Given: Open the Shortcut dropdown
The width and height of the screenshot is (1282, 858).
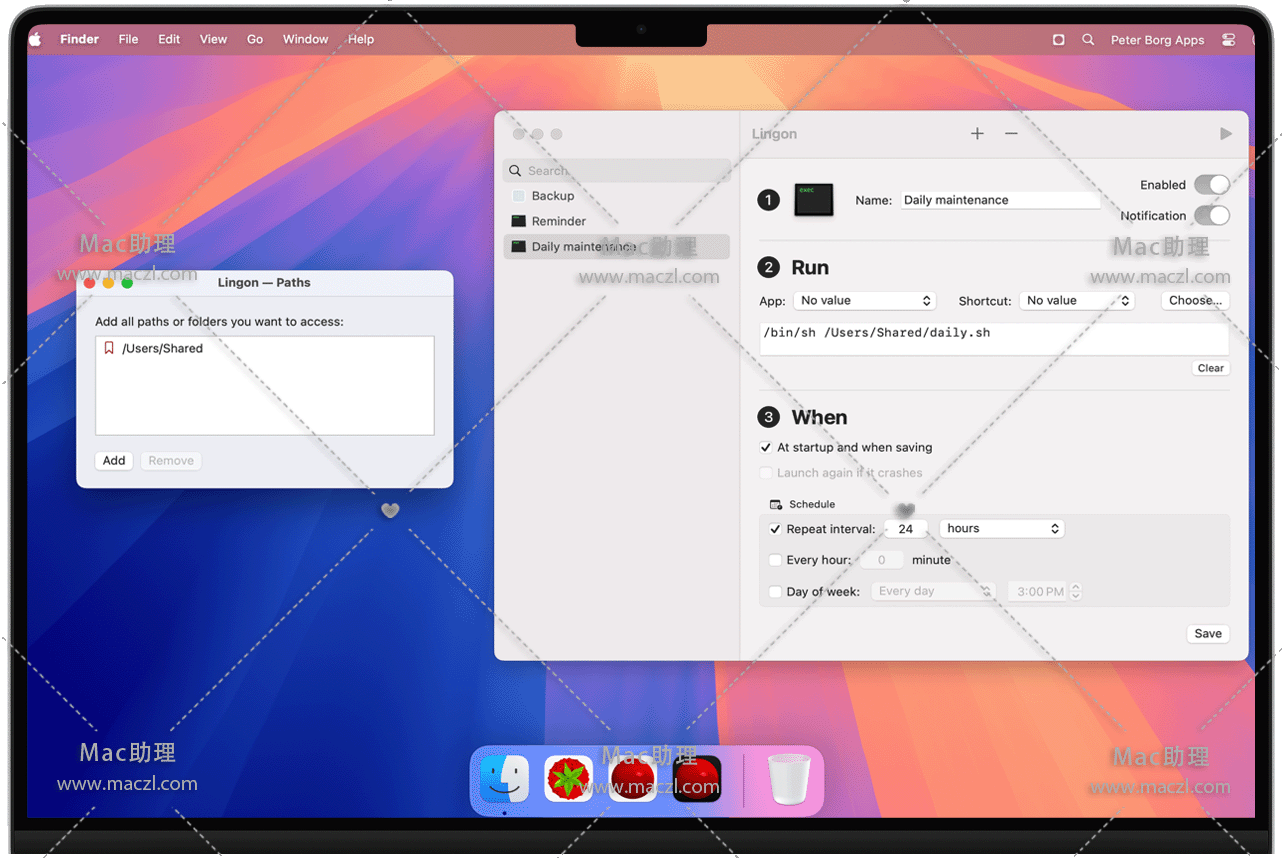Looking at the screenshot, I should click(x=1077, y=301).
